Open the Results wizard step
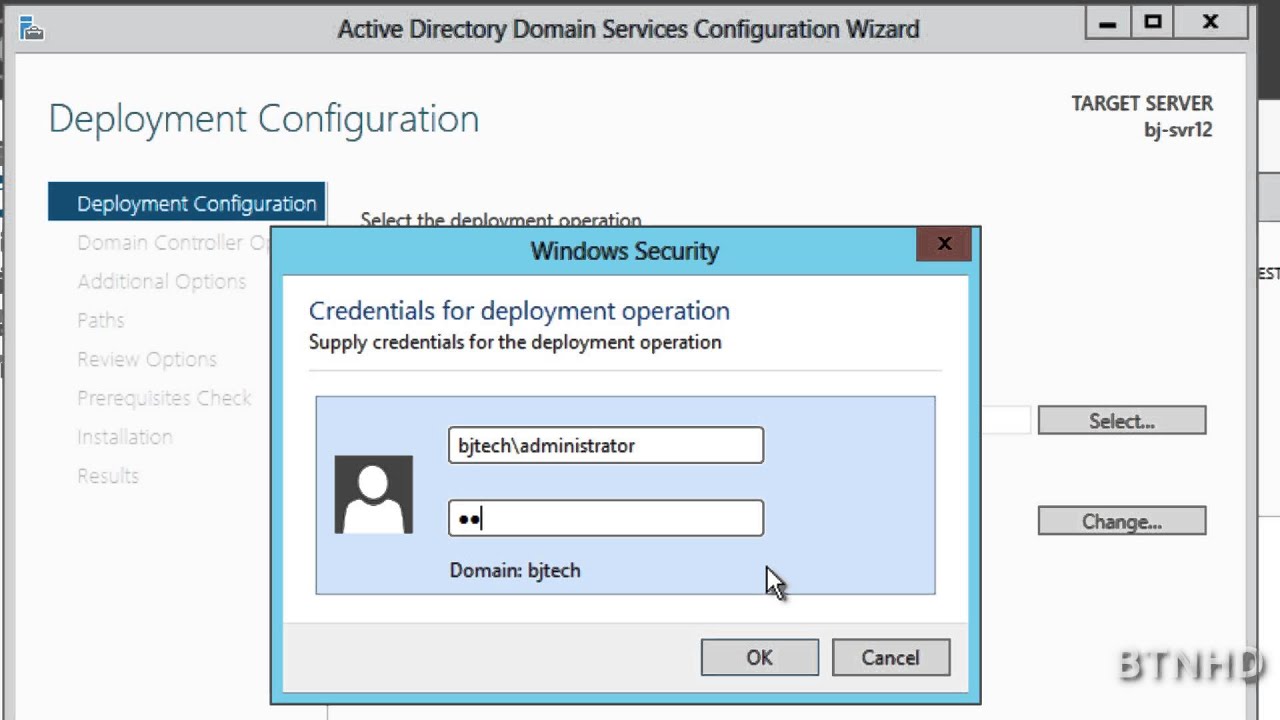The height and width of the screenshot is (720, 1280). click(x=108, y=476)
